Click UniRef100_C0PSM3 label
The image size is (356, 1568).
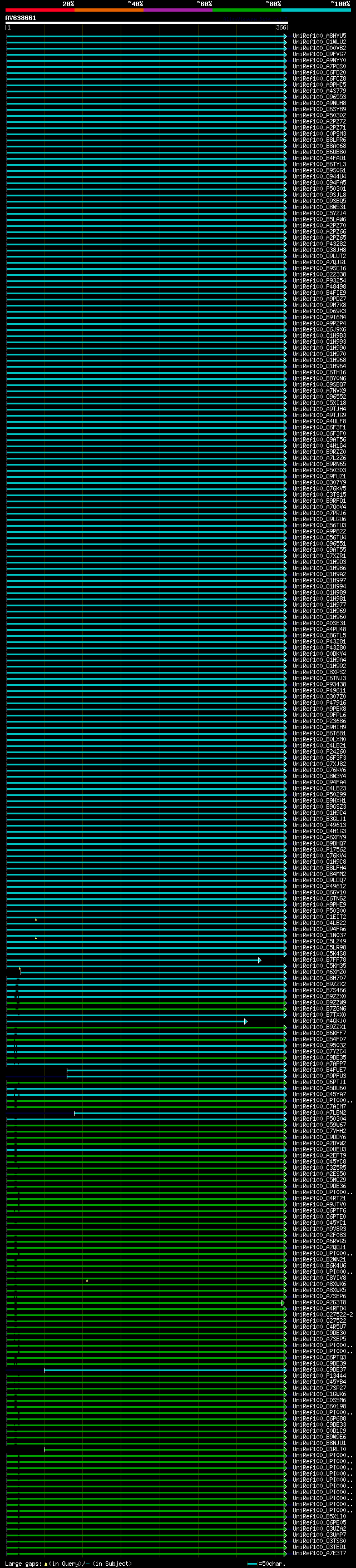pos(319,134)
